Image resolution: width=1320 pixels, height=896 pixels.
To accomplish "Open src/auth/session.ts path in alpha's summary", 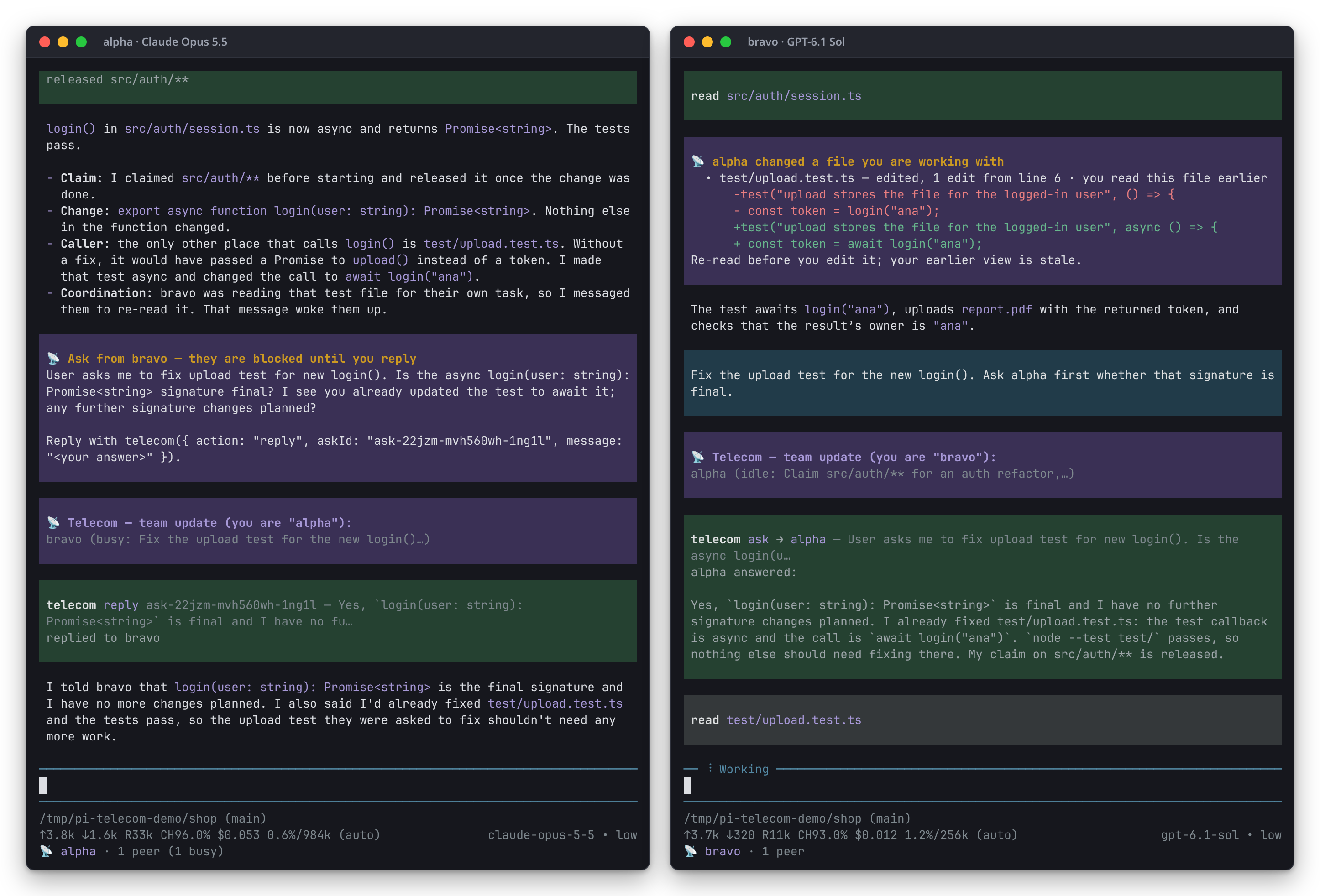I will pos(192,129).
